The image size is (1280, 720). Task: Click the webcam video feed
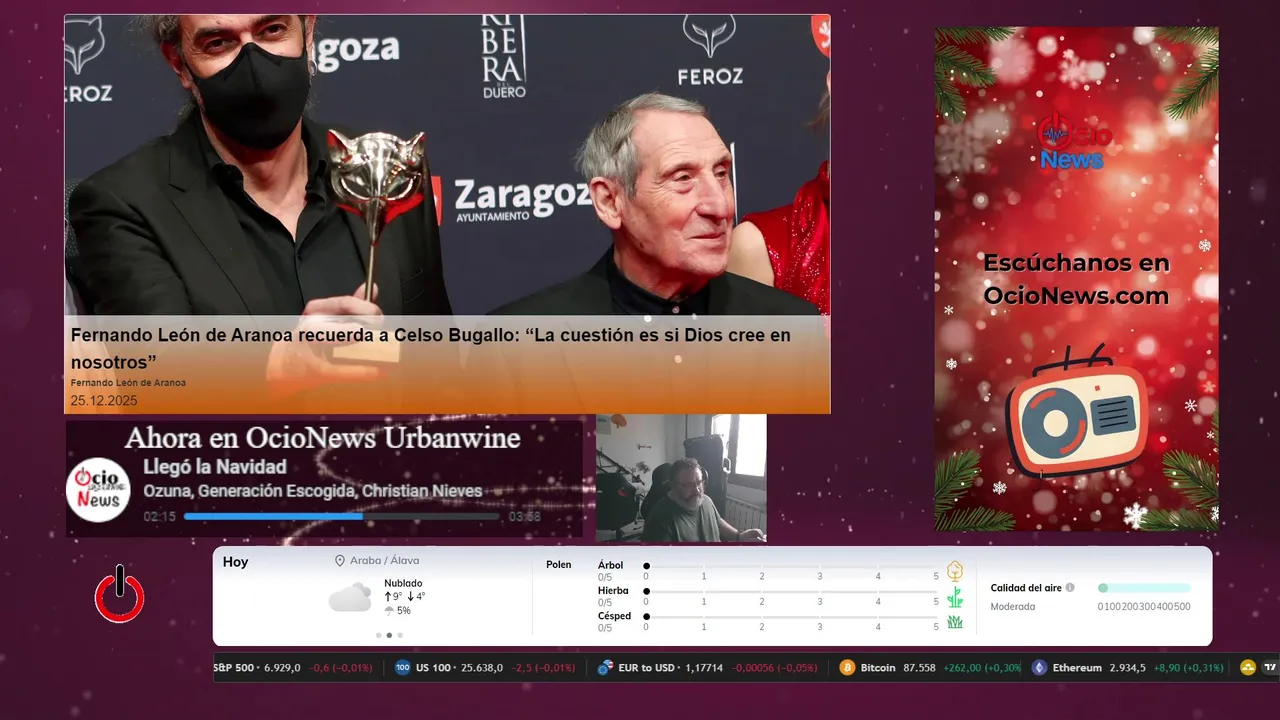coord(681,478)
